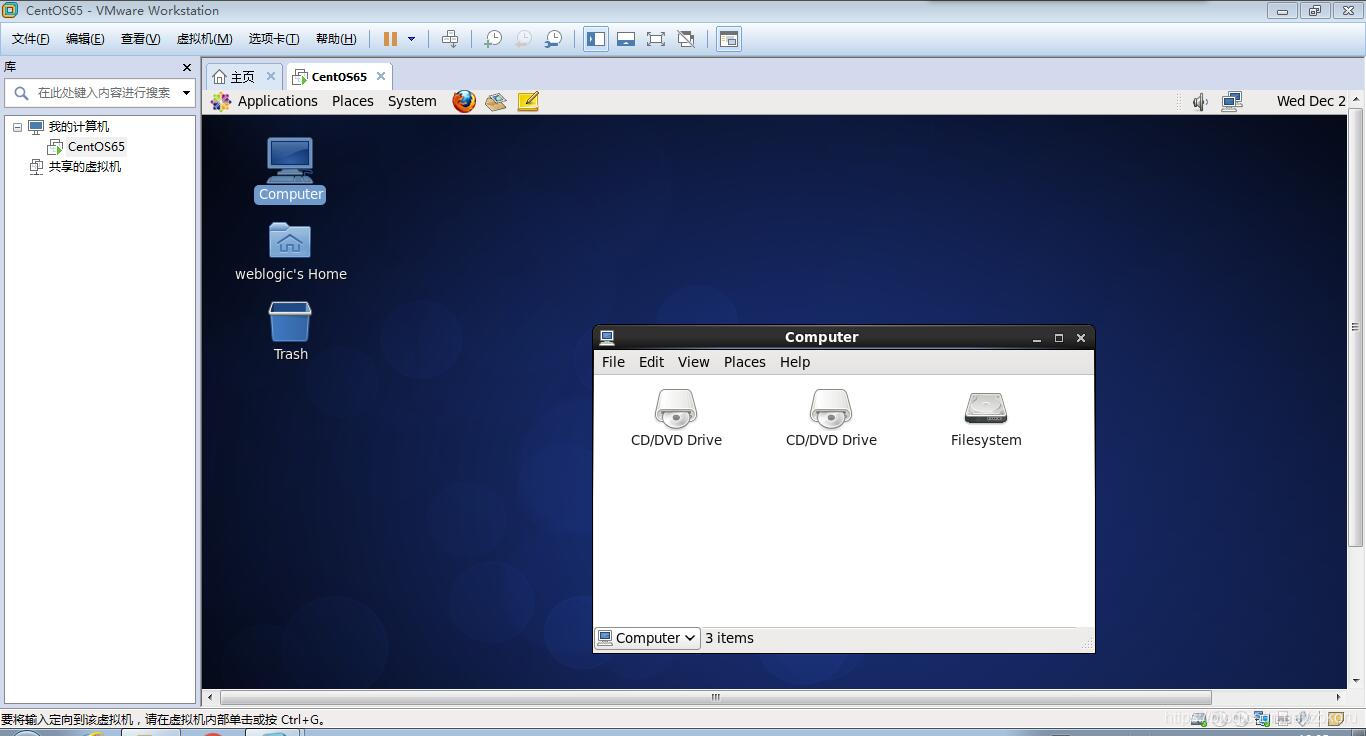Click the horizontal scrollbar's right arrow
This screenshot has height=736, width=1366.
tap(1339, 697)
